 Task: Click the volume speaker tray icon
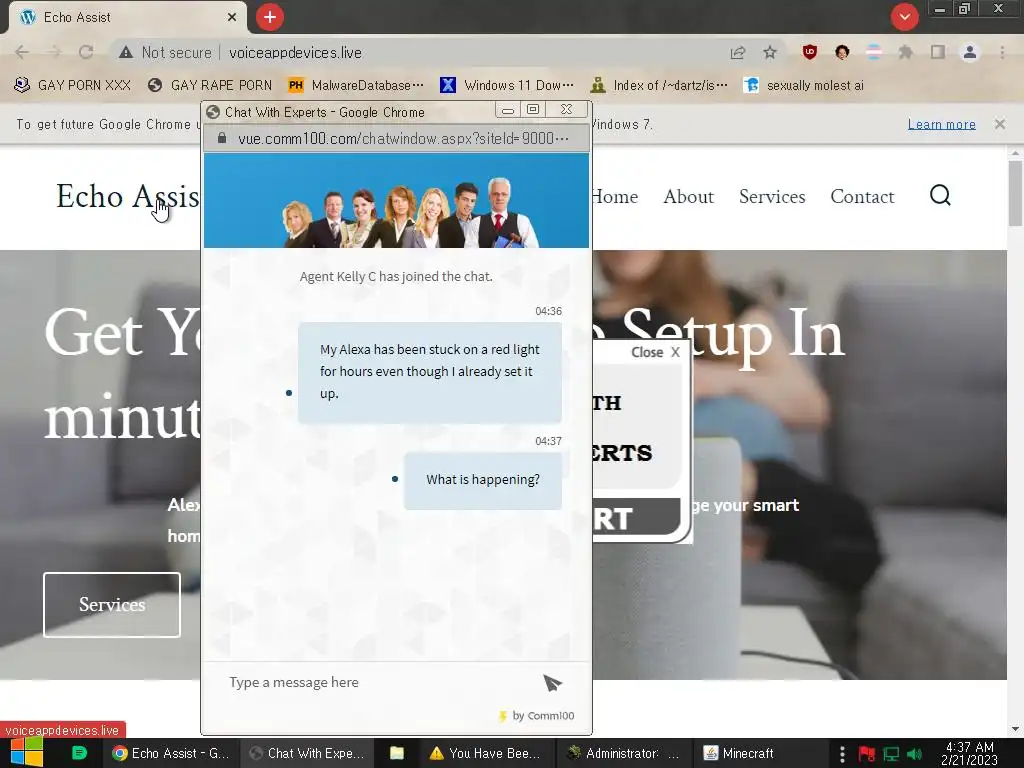click(x=915, y=754)
